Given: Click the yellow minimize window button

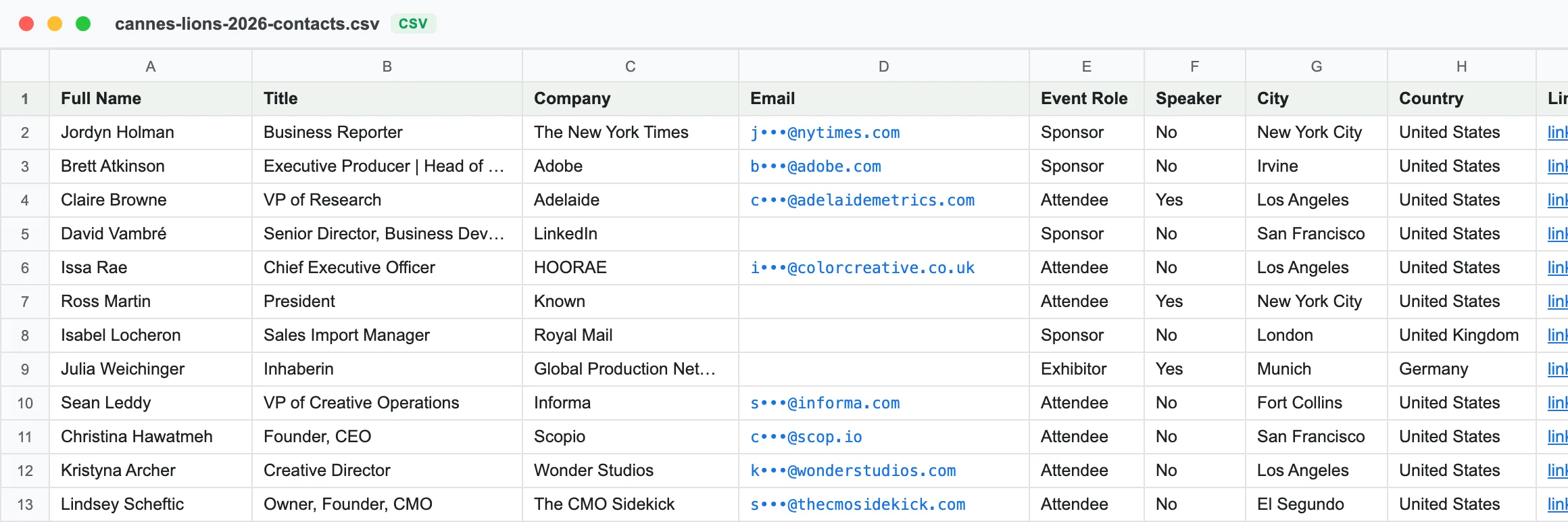Looking at the screenshot, I should click(55, 24).
